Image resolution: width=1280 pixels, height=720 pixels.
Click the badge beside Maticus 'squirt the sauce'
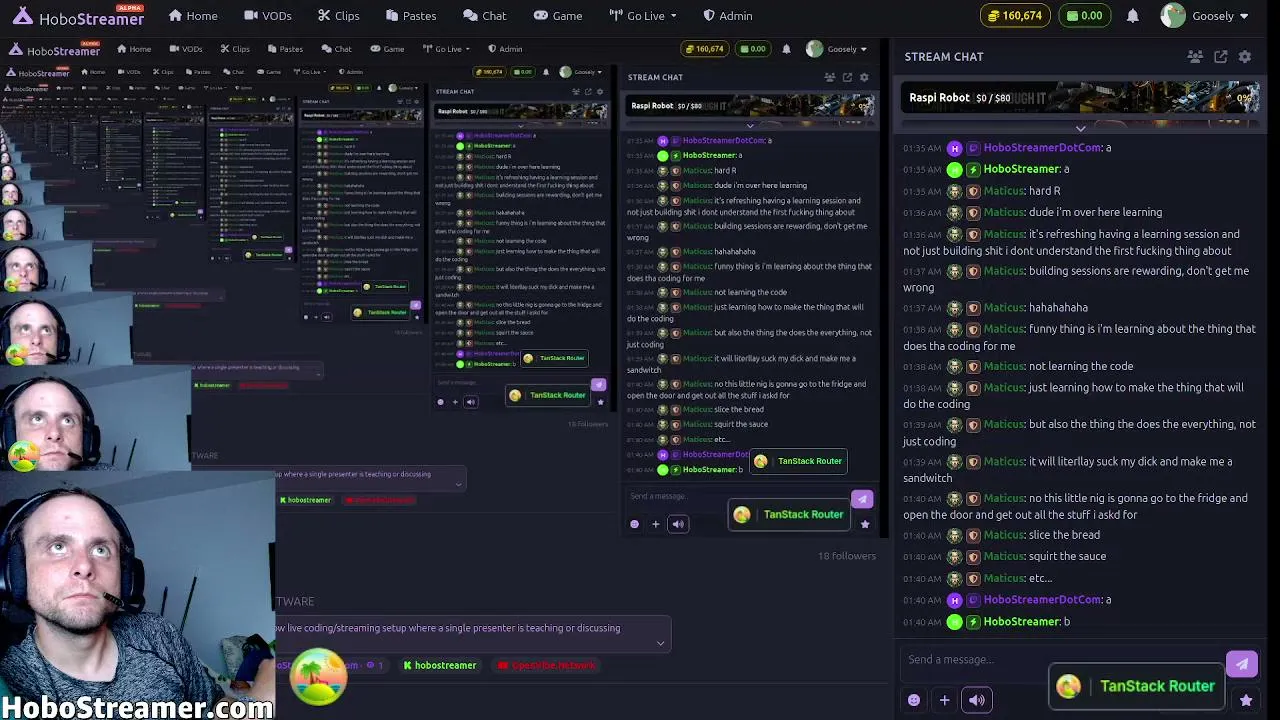(973, 556)
